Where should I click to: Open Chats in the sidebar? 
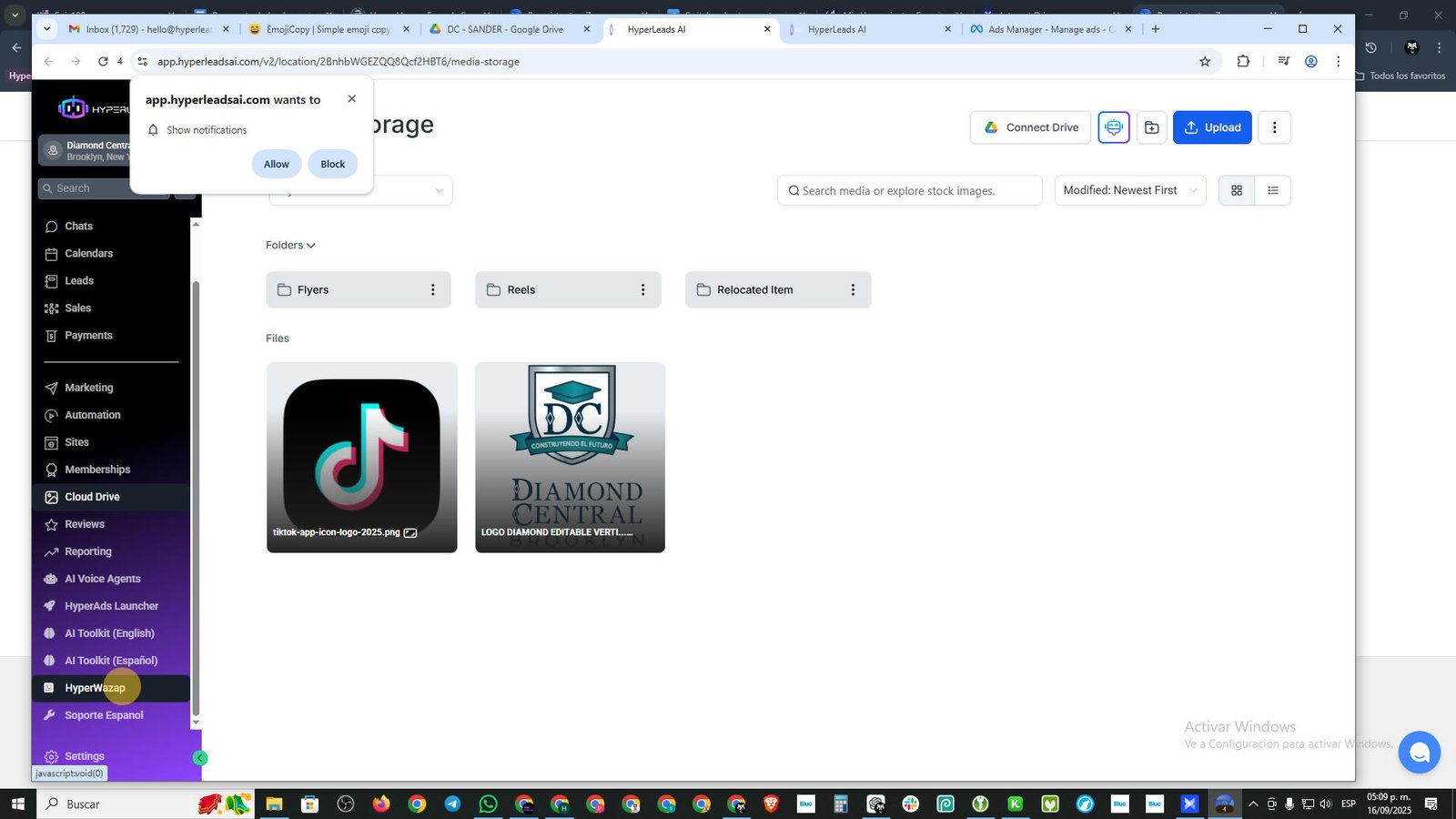click(x=78, y=226)
